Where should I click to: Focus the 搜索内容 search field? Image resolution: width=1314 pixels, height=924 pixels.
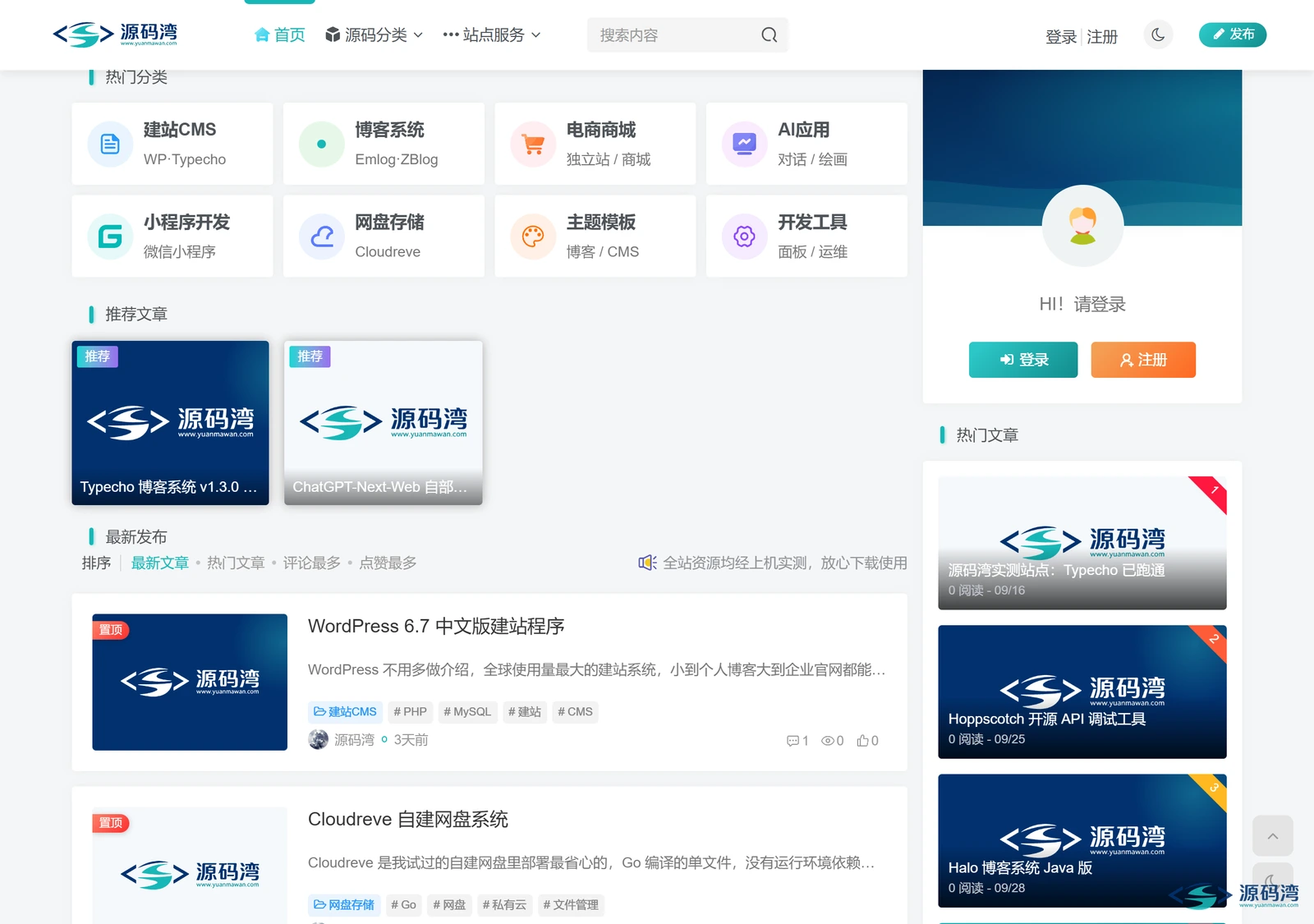point(687,35)
